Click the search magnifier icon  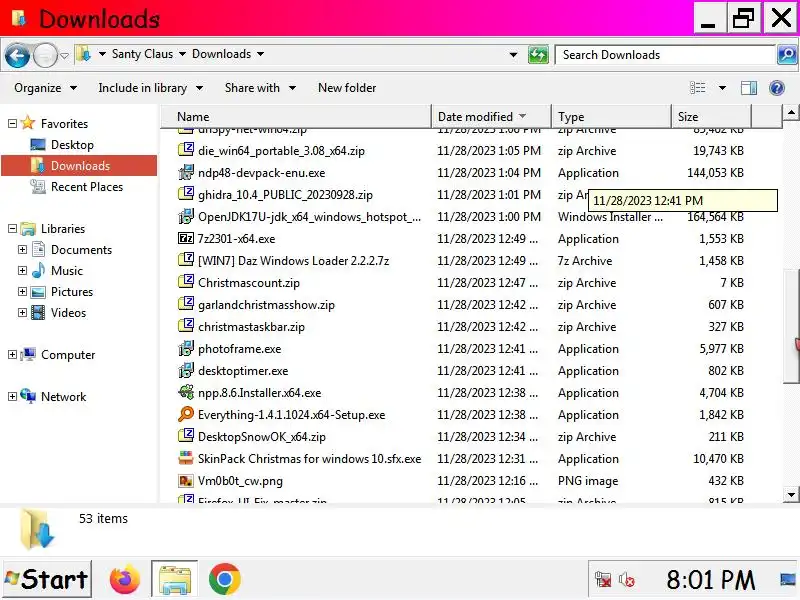pos(787,55)
